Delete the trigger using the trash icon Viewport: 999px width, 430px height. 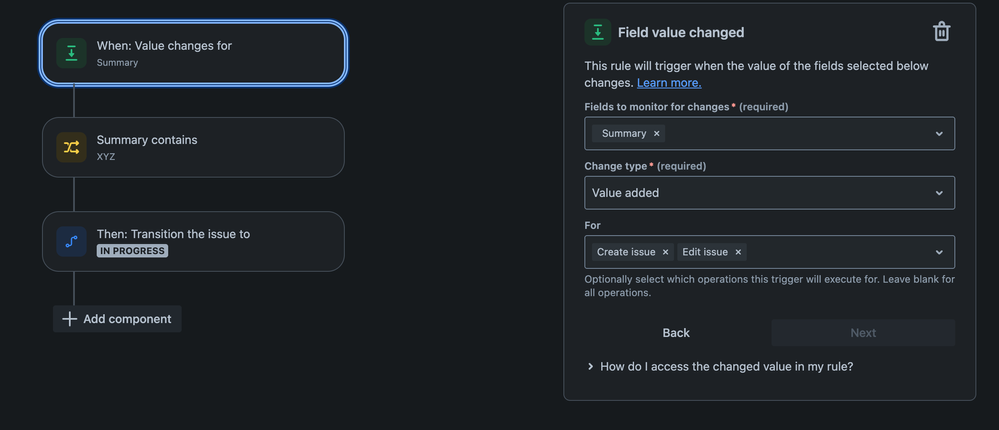[x=941, y=32]
